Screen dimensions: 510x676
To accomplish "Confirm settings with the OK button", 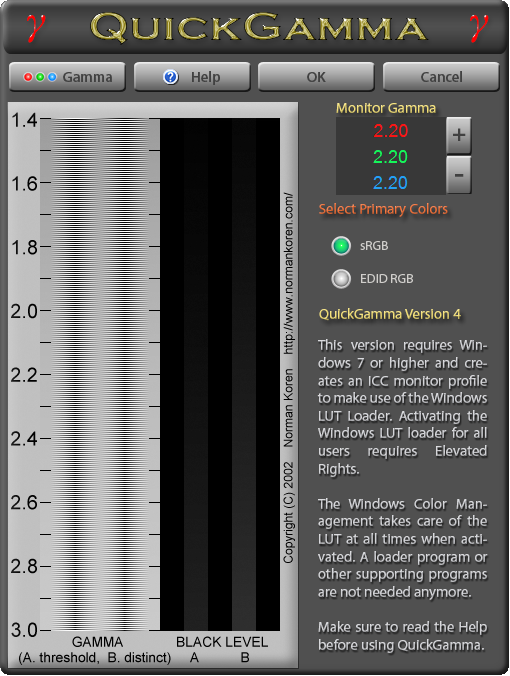I will click(316, 77).
